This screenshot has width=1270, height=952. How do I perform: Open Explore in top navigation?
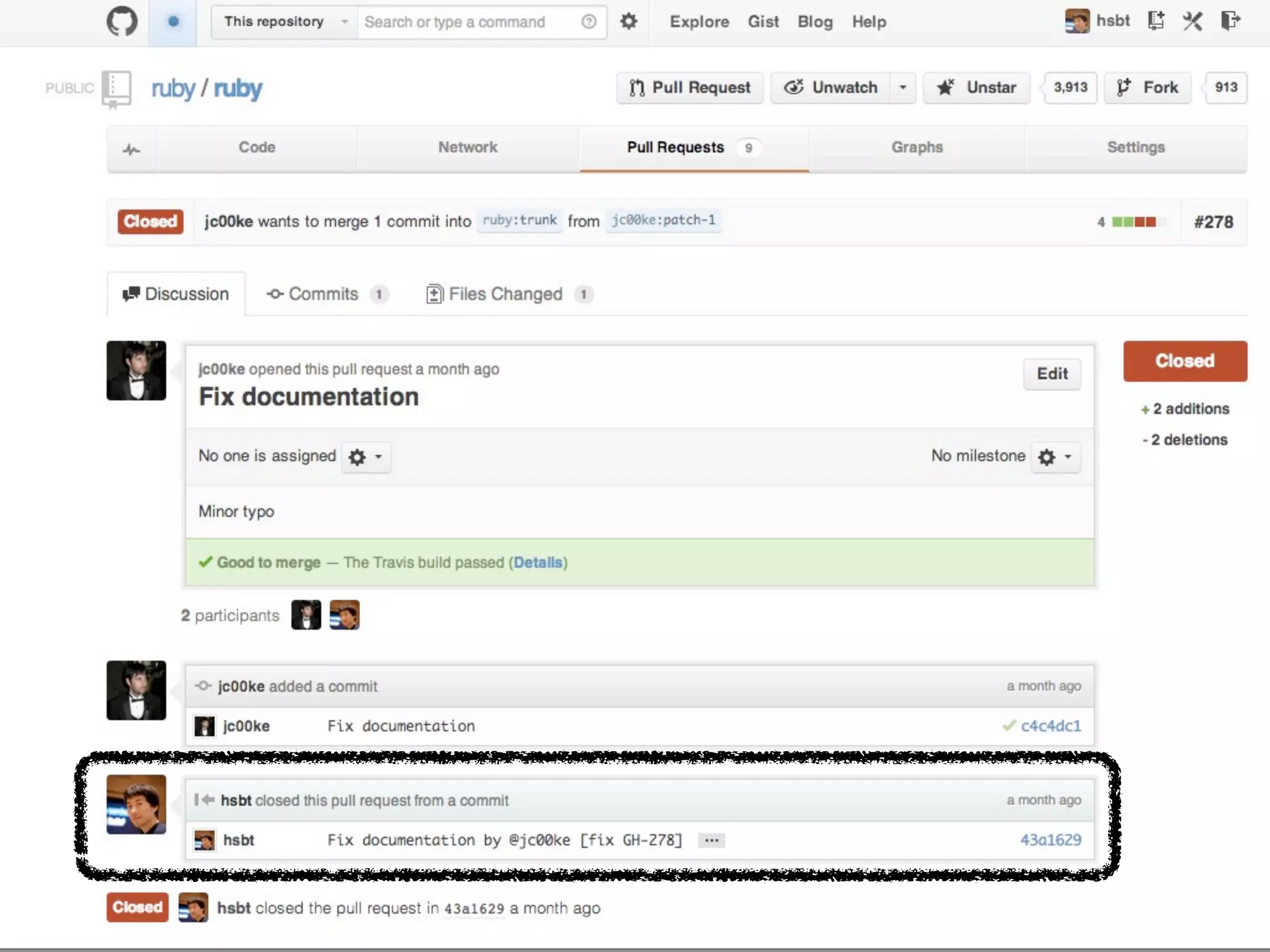[699, 22]
